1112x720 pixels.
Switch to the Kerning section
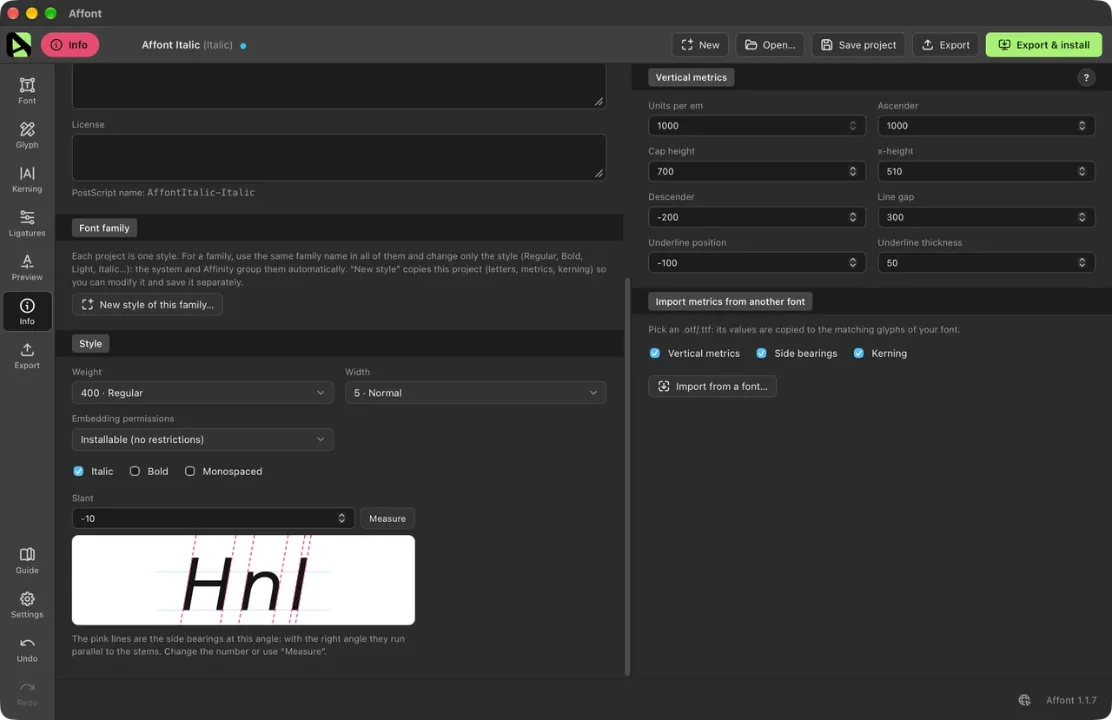(x=27, y=179)
